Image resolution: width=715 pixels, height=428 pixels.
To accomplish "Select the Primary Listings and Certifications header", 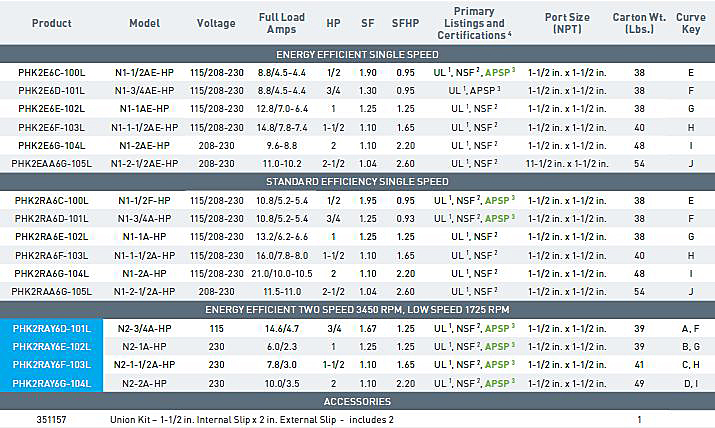I will [466, 23].
